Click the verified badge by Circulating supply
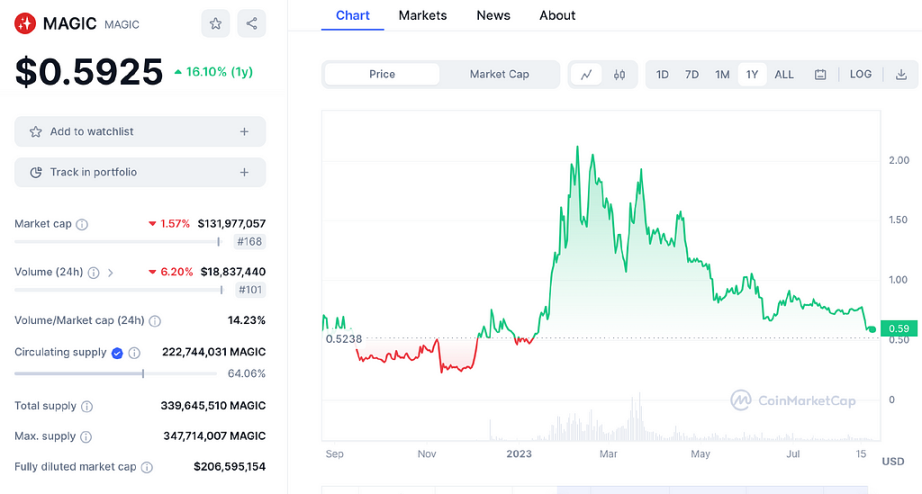922x494 pixels. 117,353
